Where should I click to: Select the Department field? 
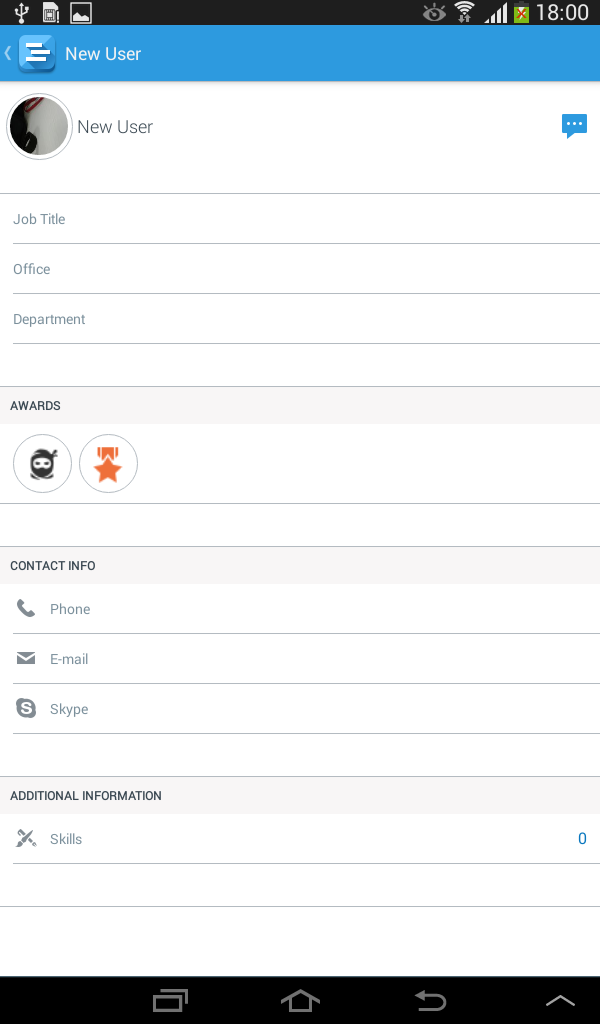pyautogui.click(x=306, y=319)
